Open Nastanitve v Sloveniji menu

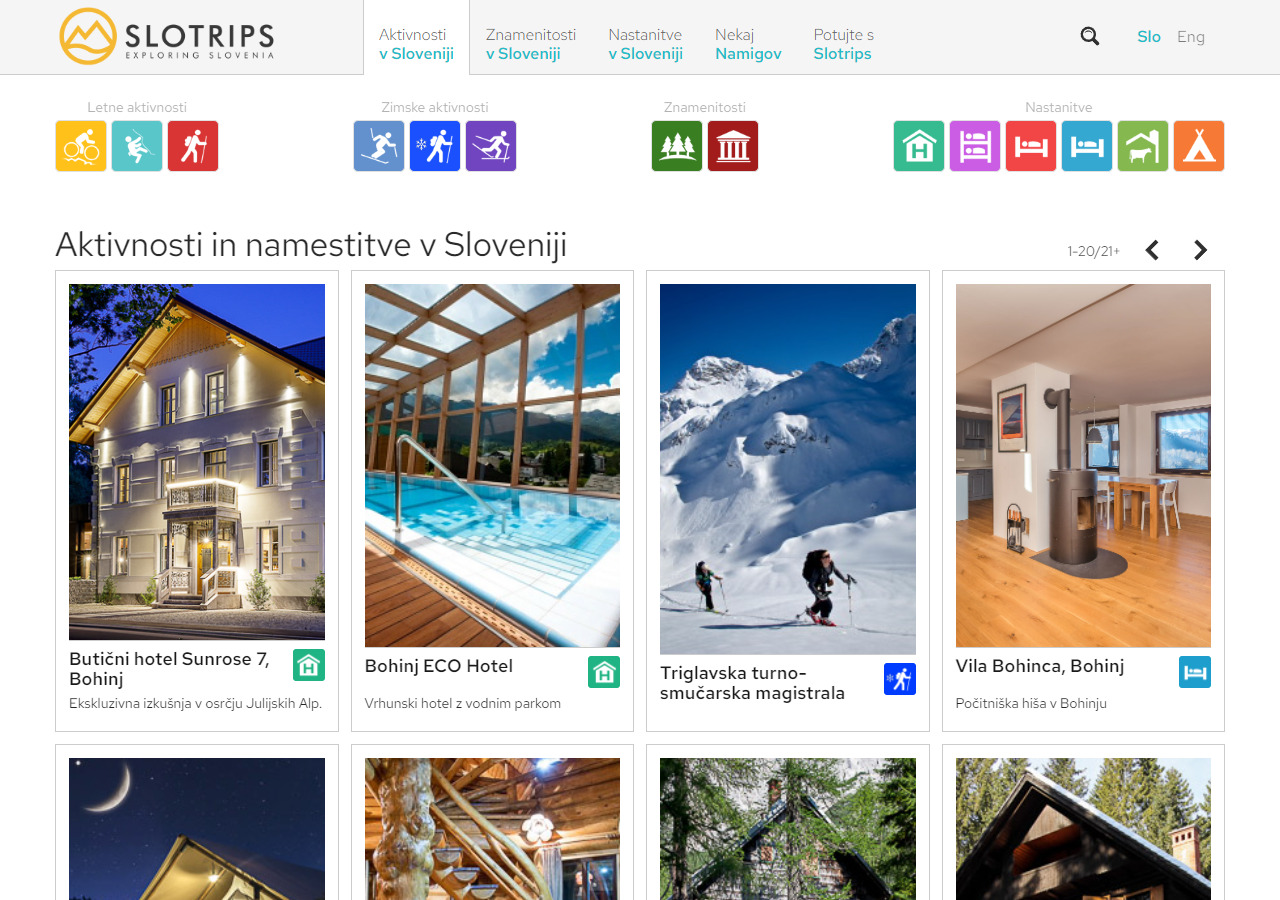646,44
